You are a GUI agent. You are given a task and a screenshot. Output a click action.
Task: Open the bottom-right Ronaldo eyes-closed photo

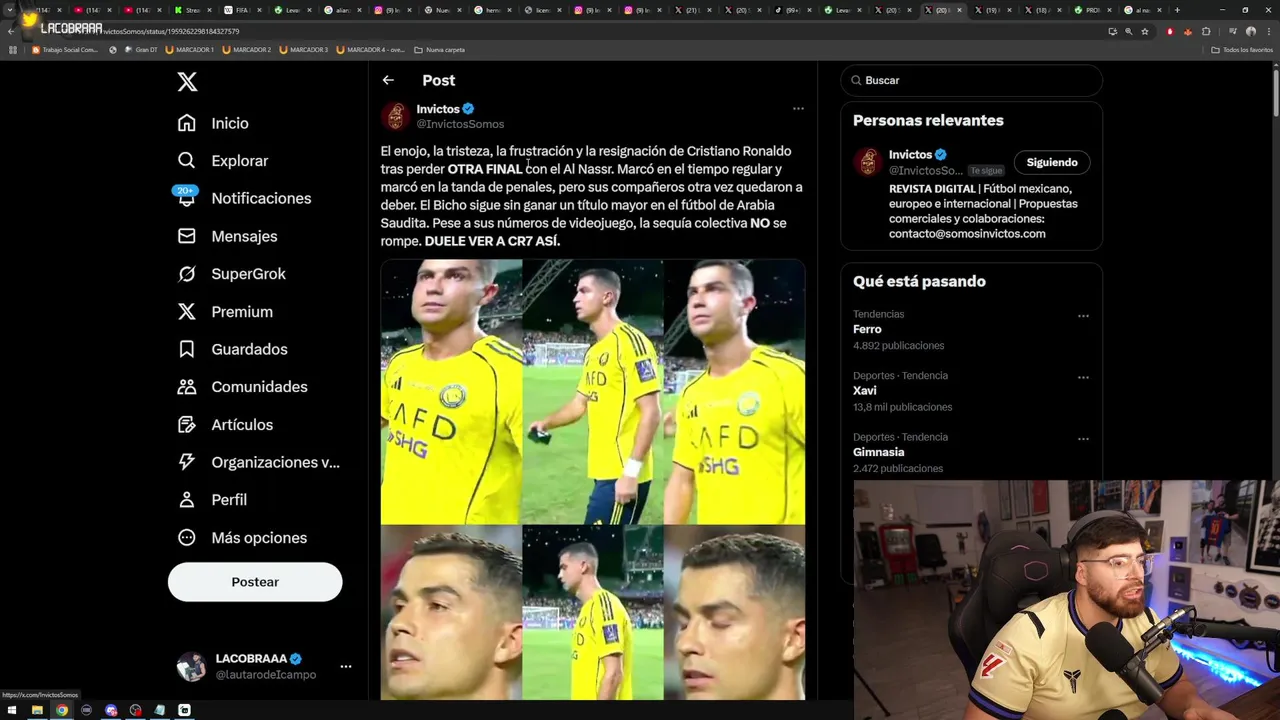click(735, 613)
